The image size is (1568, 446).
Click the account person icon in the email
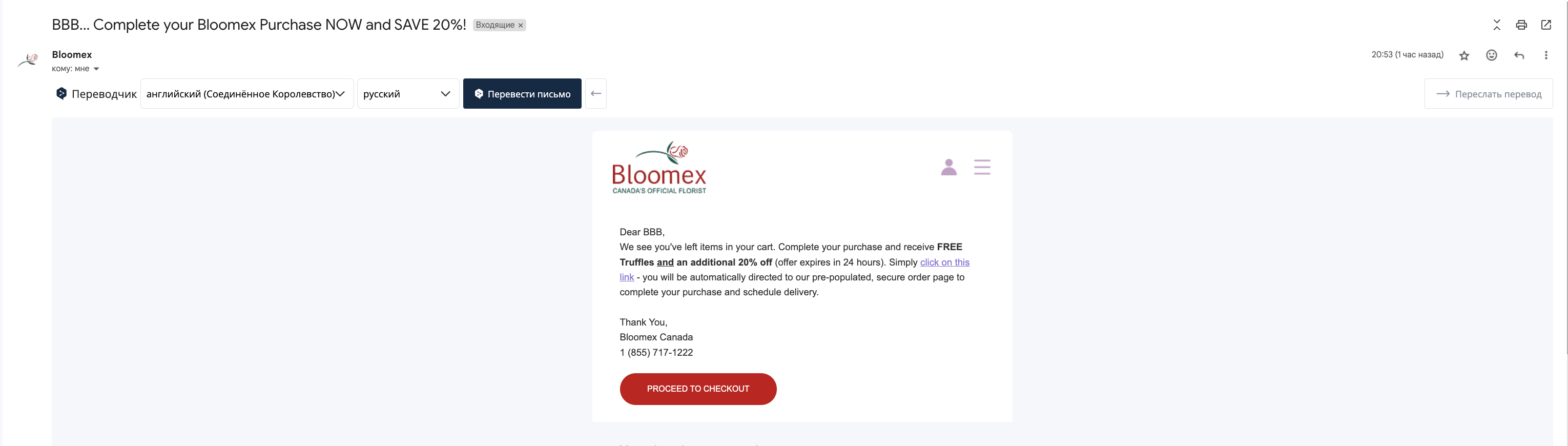tap(948, 167)
